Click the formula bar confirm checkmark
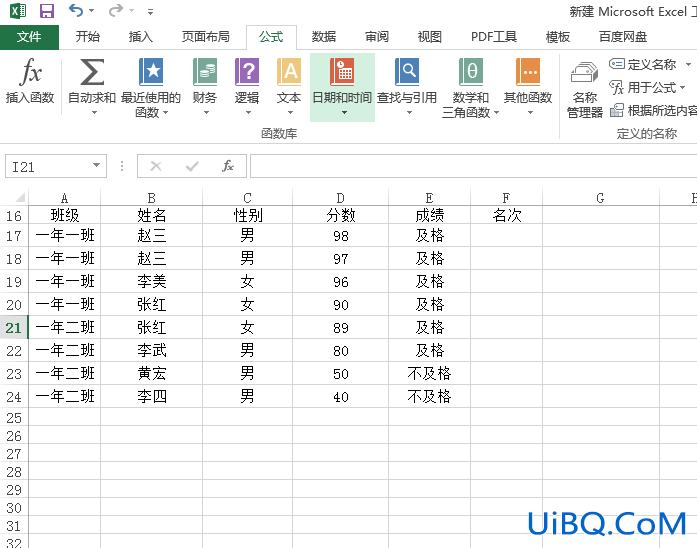This screenshot has width=697, height=548. (x=192, y=166)
